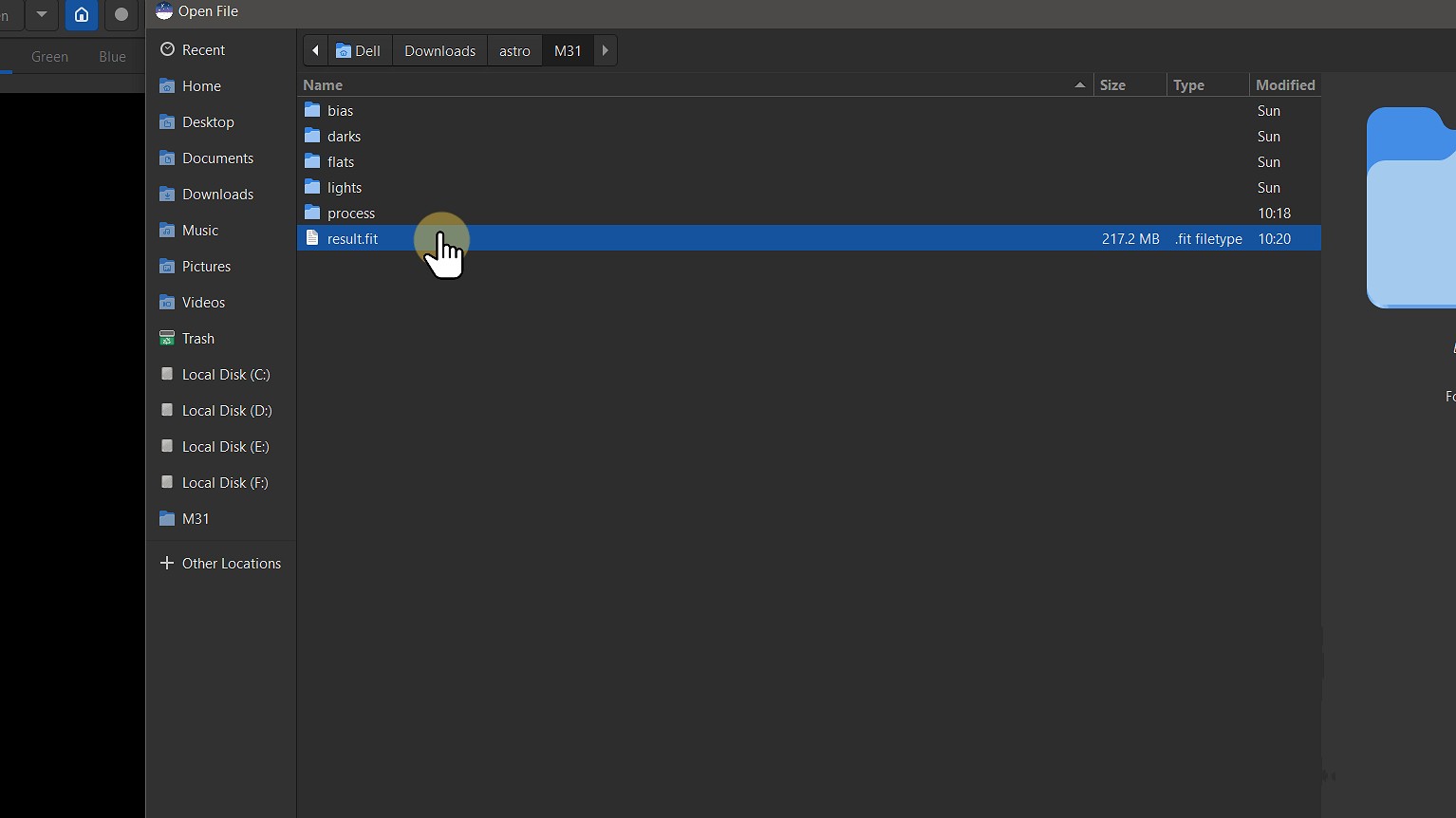Image resolution: width=1456 pixels, height=818 pixels.
Task: Switch to the Blue channel tab
Action: click(x=112, y=57)
